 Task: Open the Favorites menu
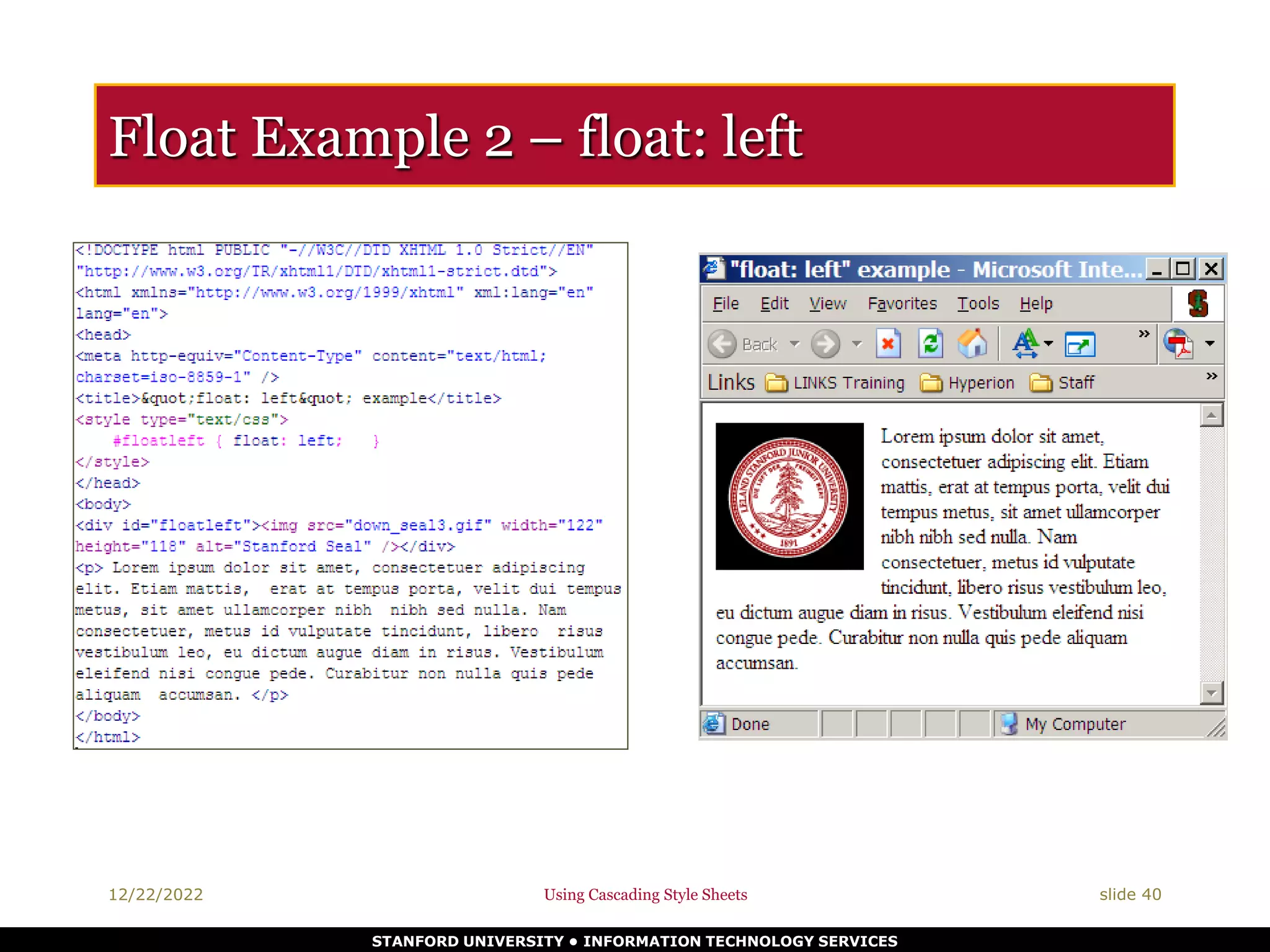(x=902, y=304)
